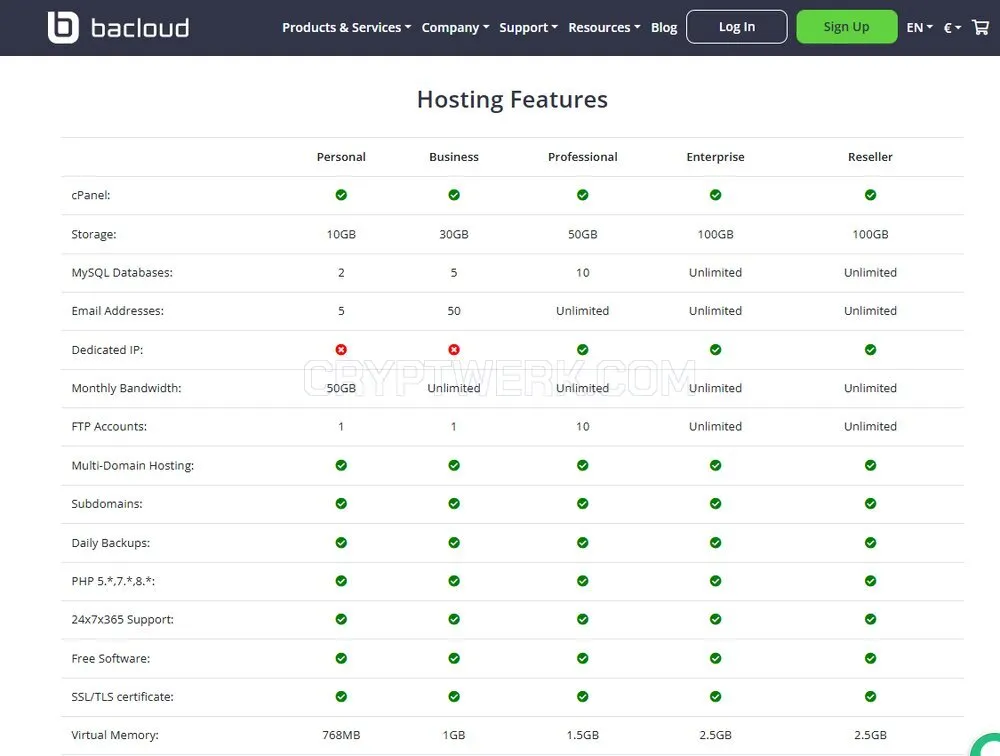Click the bacloud logo
The width and height of the screenshot is (1000, 756).
pos(118,27)
